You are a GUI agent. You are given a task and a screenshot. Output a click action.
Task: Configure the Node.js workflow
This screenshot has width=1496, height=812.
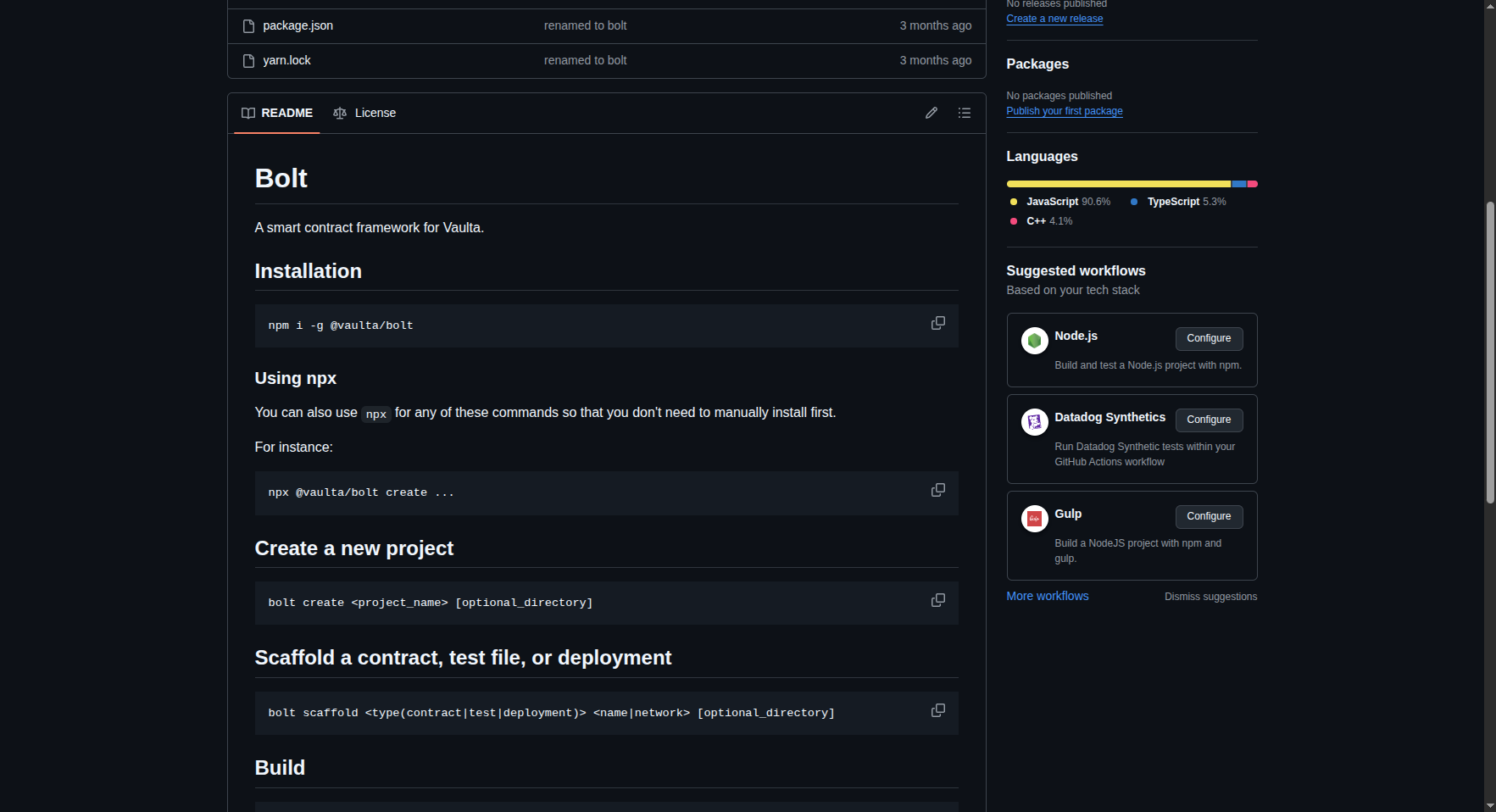point(1209,338)
